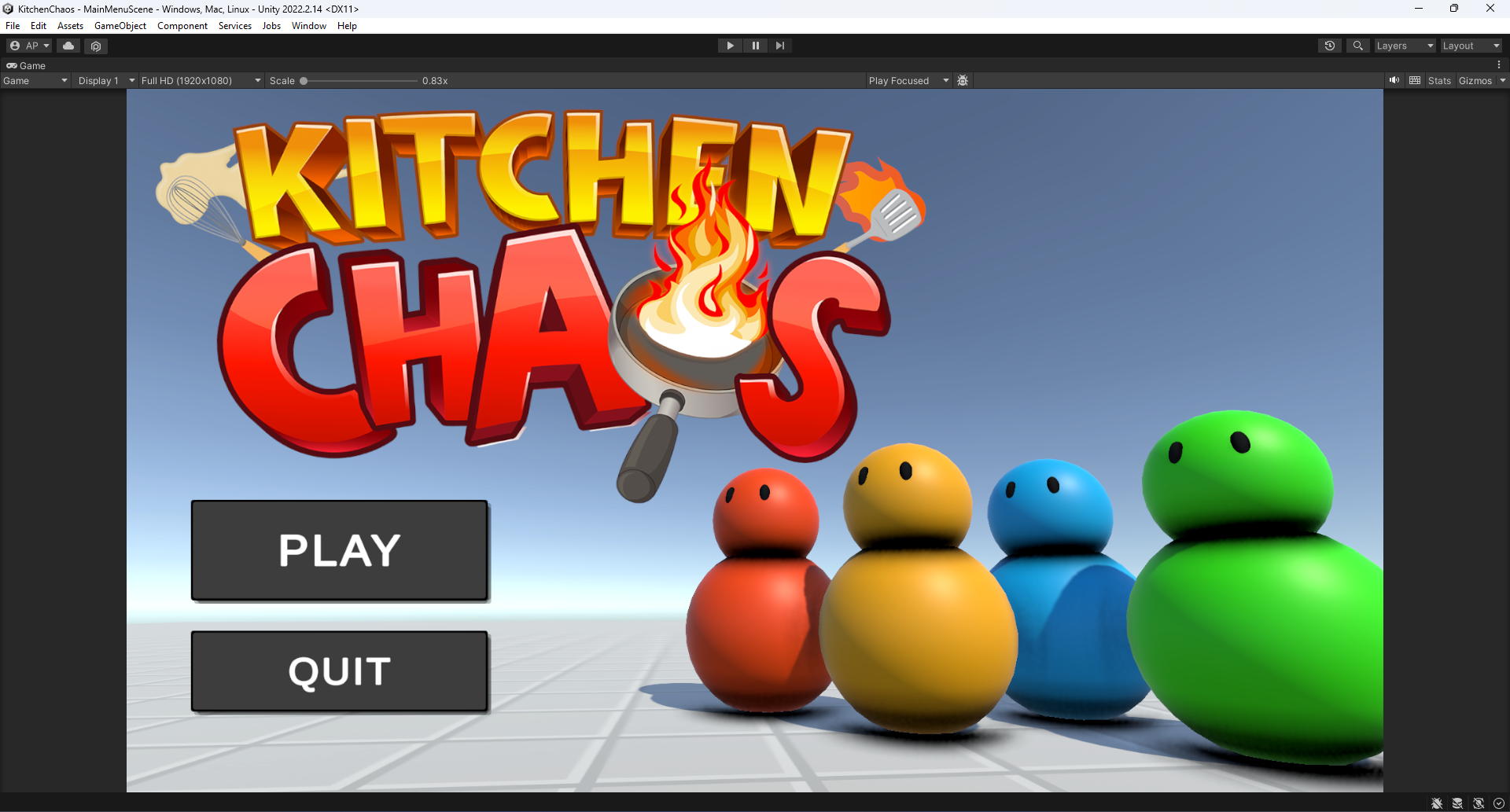This screenshot has width=1510, height=812.
Task: Toggle the frame debugger bug icon
Action: tap(963, 80)
